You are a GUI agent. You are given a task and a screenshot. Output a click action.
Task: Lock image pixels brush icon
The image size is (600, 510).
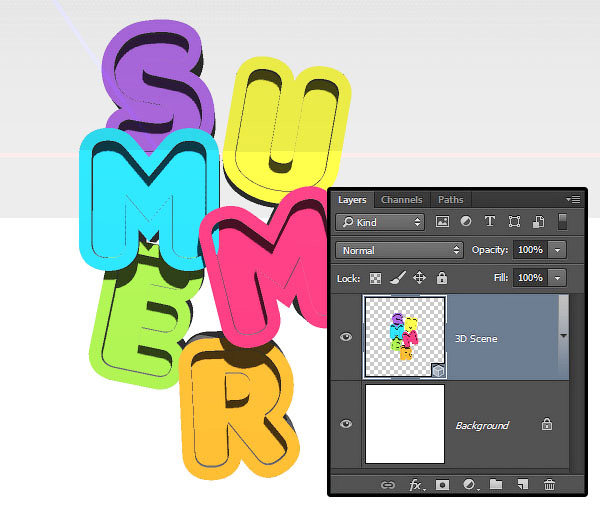398,278
